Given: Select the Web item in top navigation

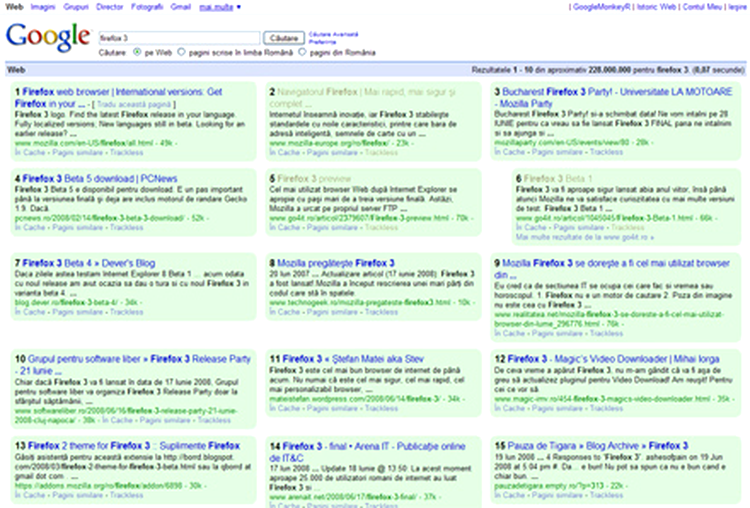Looking at the screenshot, I should click(x=14, y=7).
